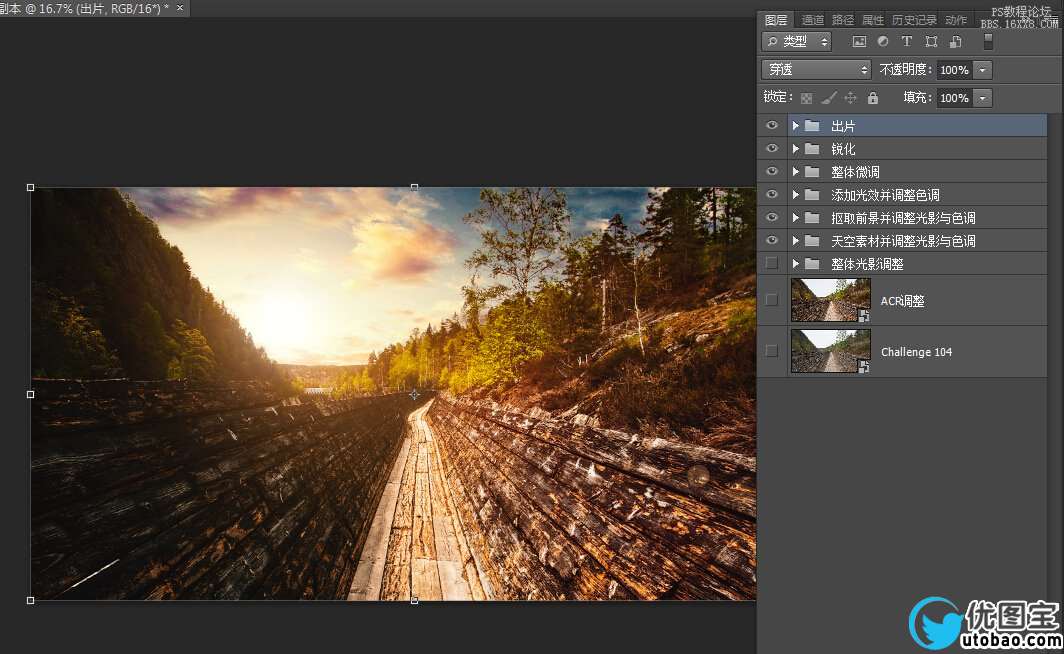The width and height of the screenshot is (1064, 654).
Task: Filter layers by adjustment layer icon
Action: coord(883,41)
